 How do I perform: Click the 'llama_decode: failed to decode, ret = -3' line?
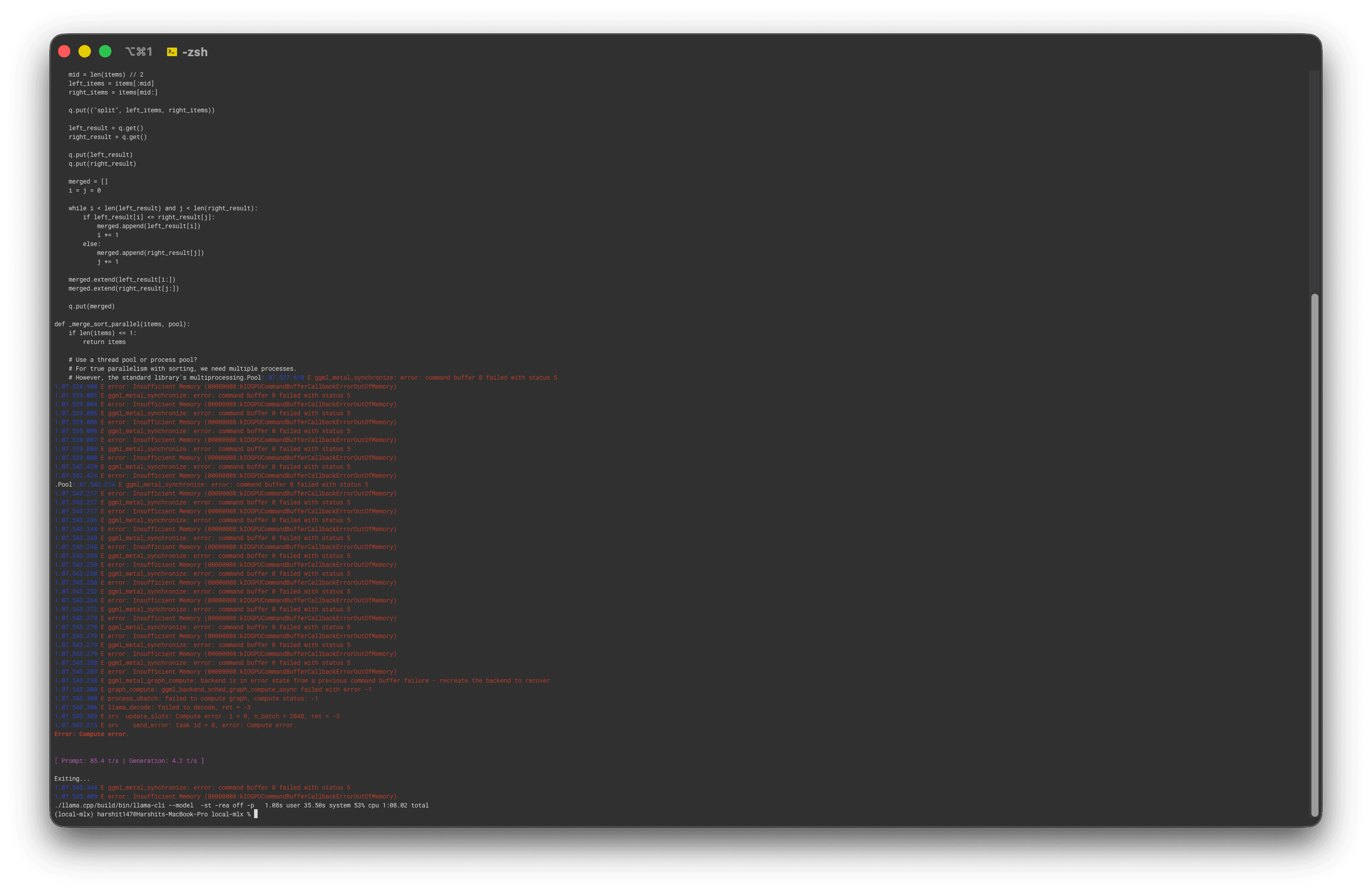coord(152,708)
